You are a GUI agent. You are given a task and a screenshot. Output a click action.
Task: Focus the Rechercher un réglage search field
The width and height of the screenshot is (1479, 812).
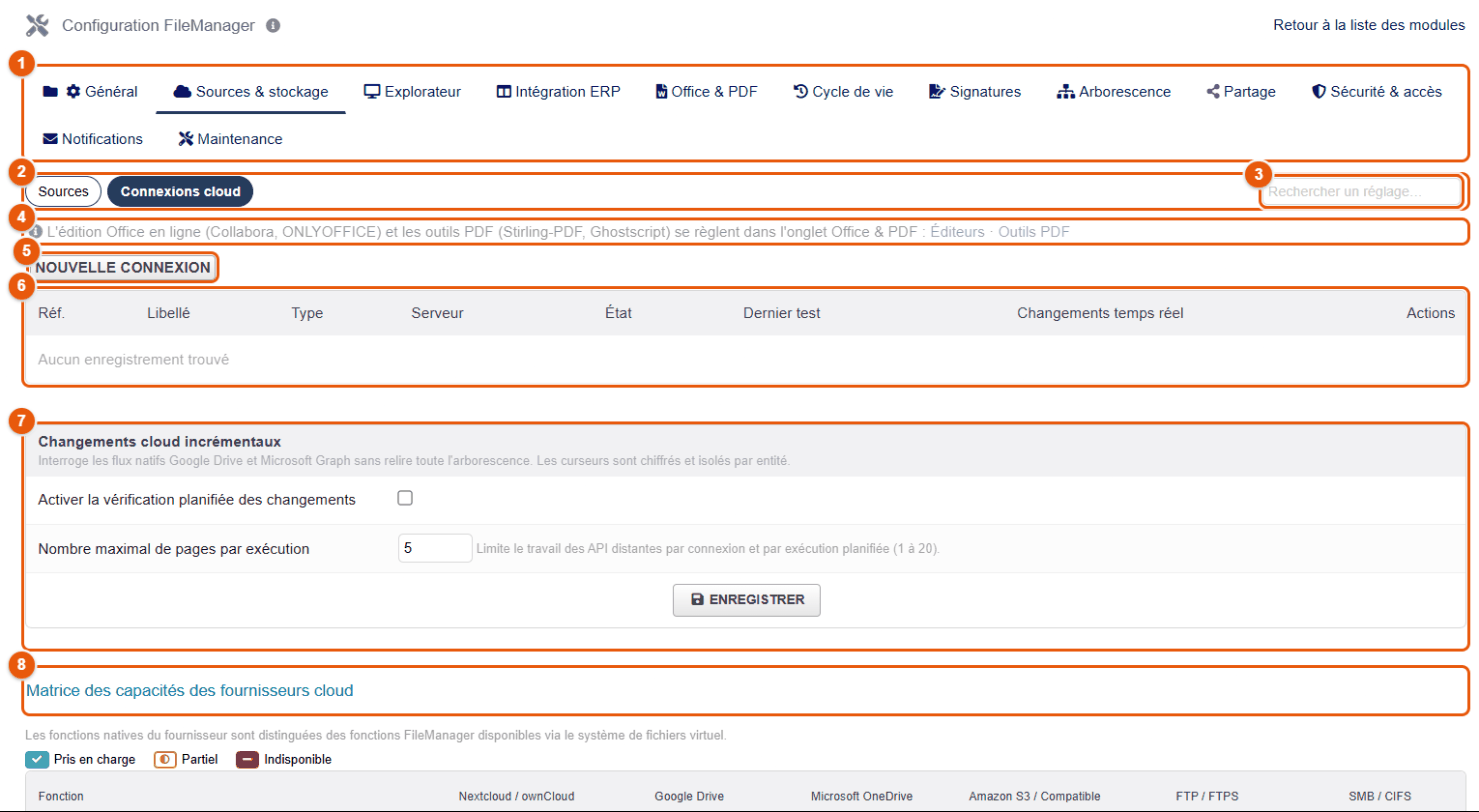click(x=1361, y=191)
